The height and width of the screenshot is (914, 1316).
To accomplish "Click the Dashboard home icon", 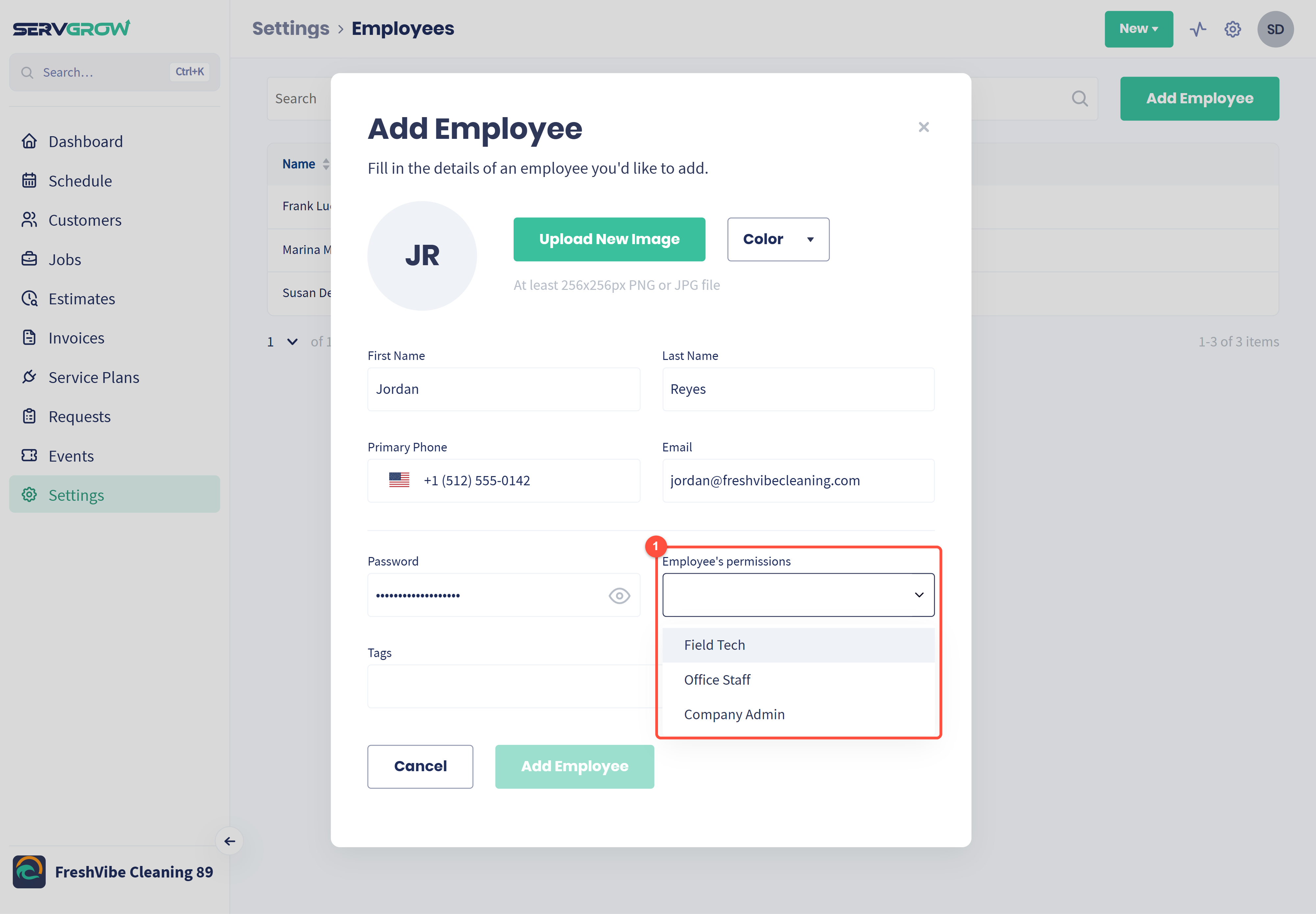I will pyautogui.click(x=29, y=141).
